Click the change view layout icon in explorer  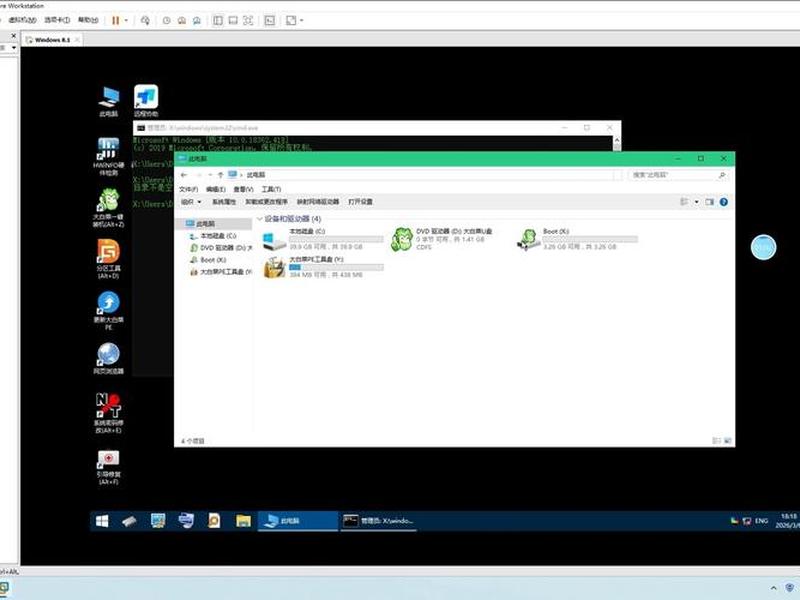pyautogui.click(x=685, y=202)
